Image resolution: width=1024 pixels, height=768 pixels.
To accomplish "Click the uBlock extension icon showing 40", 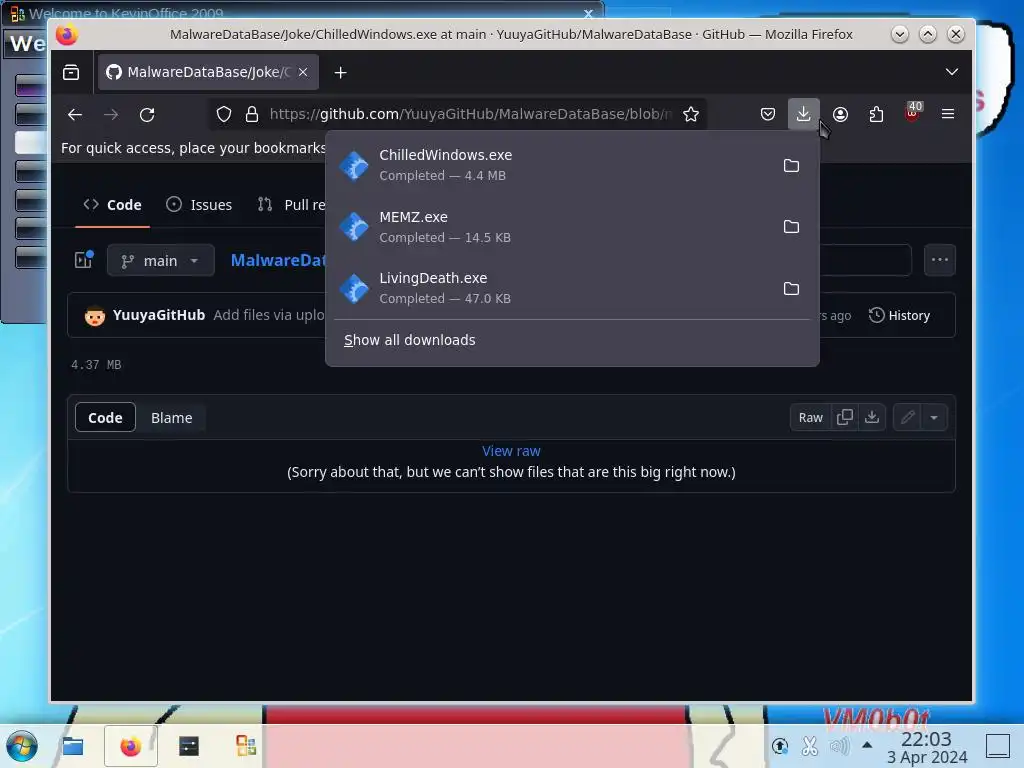I will 912,112.
